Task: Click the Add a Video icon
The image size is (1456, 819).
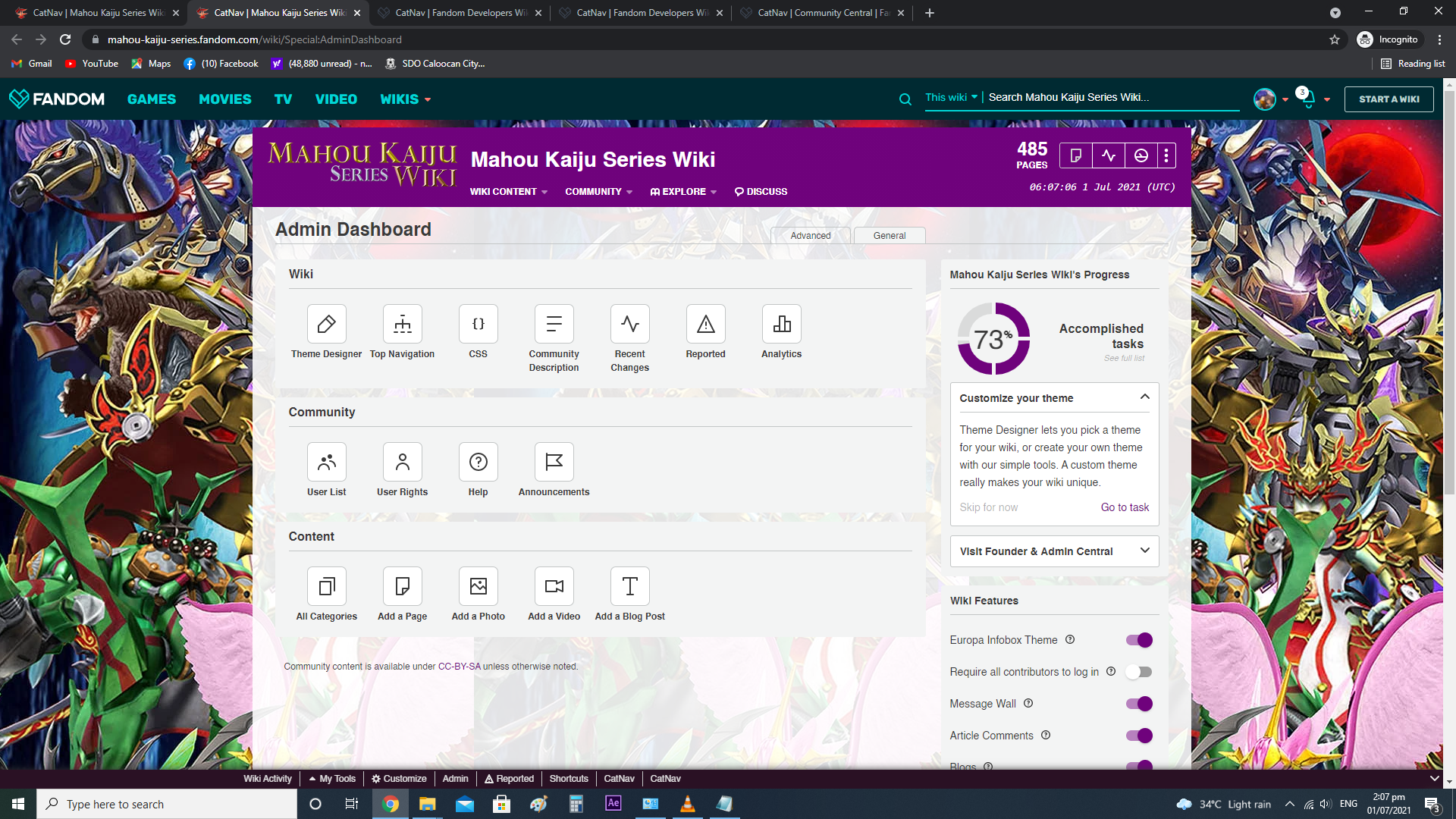Action: pos(554,586)
